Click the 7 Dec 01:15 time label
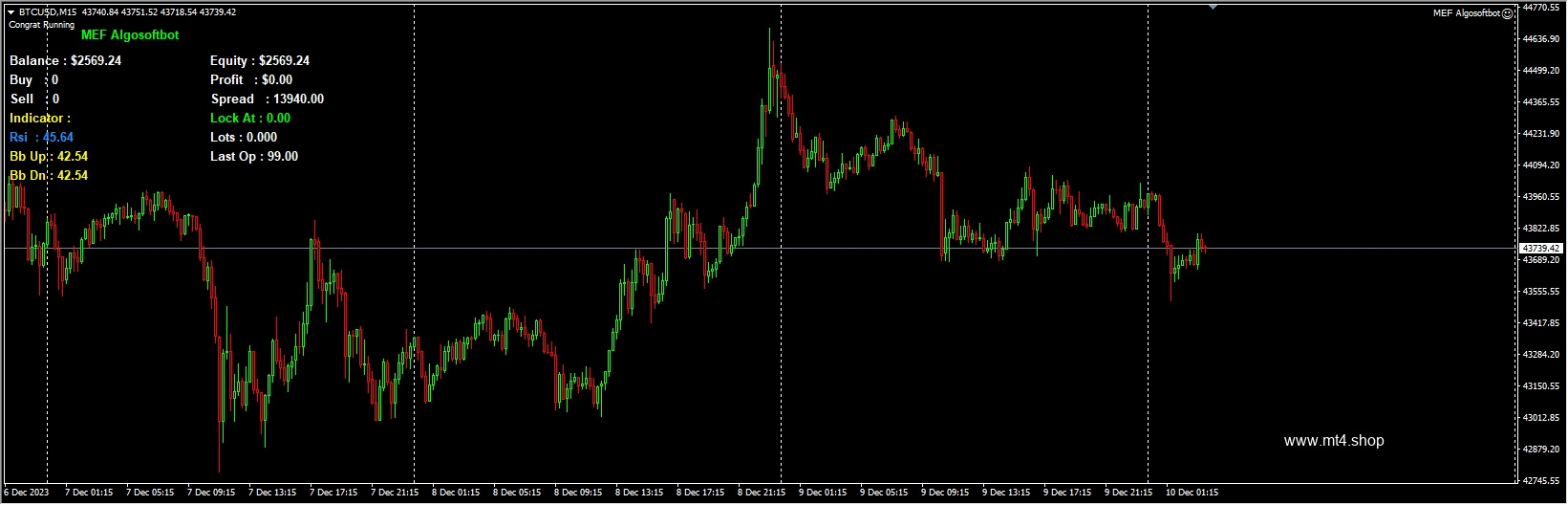The height and width of the screenshot is (505, 1568). (x=89, y=493)
